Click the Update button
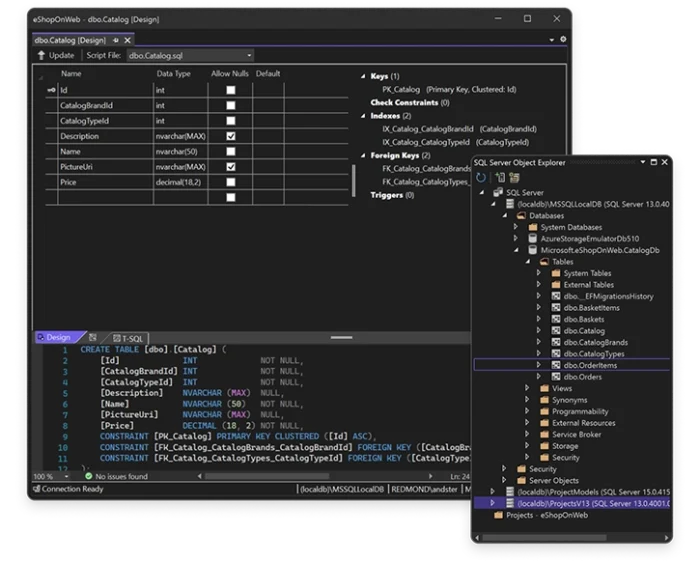 [x=56, y=55]
